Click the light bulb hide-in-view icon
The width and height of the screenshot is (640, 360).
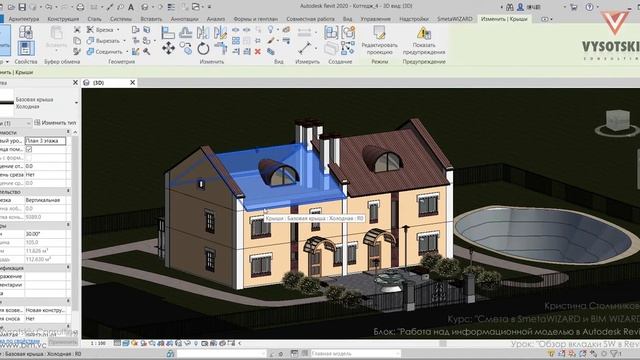(x=271, y=29)
